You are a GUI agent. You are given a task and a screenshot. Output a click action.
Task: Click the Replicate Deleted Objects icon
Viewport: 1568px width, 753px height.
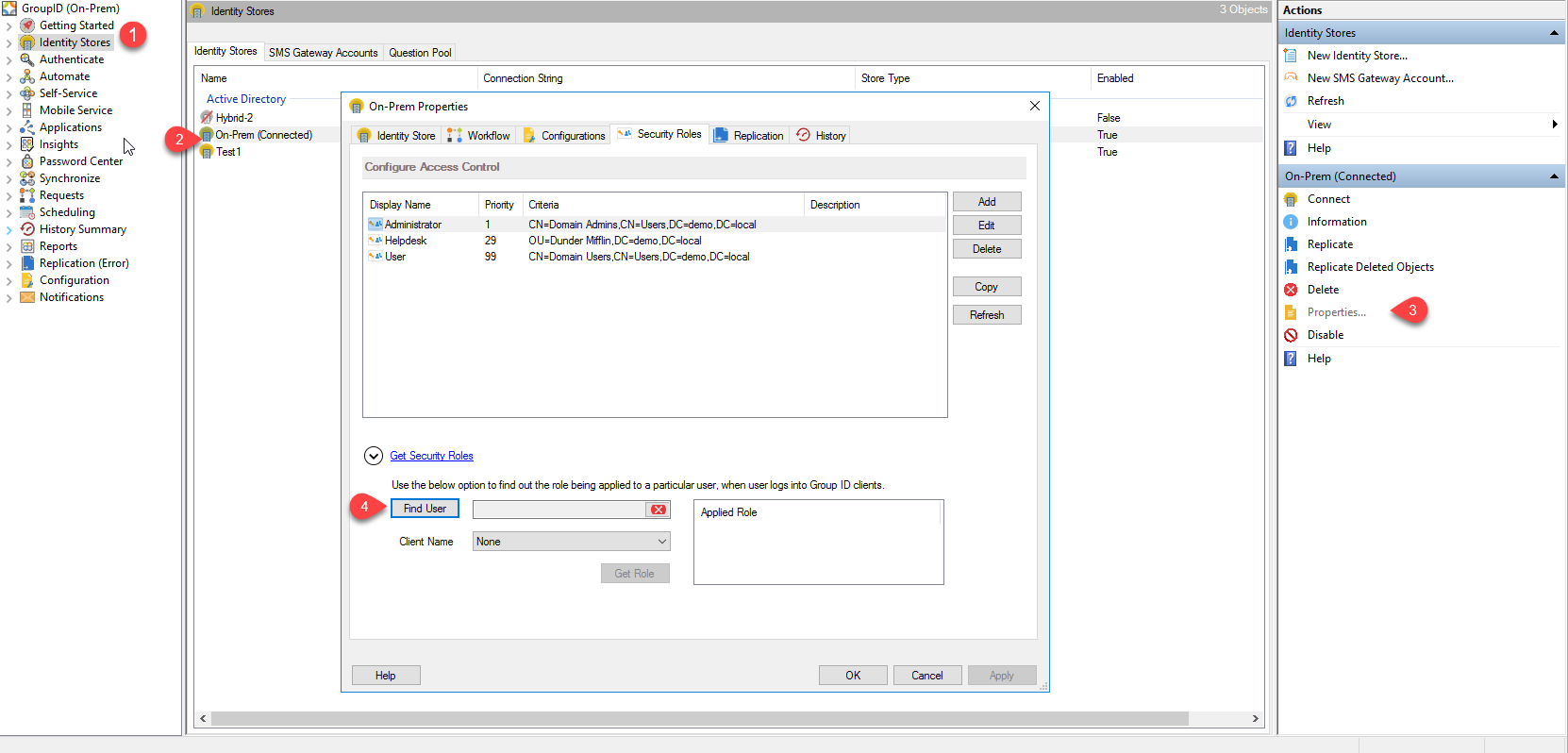click(1291, 267)
